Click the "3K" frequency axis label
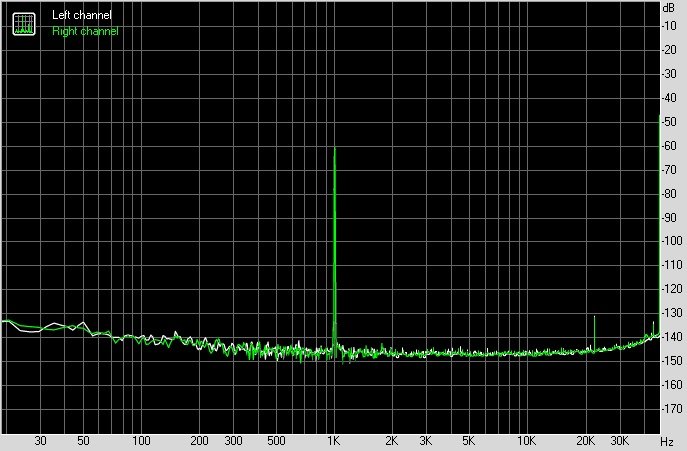Image resolution: width=687 pixels, height=451 pixels. 425,440
